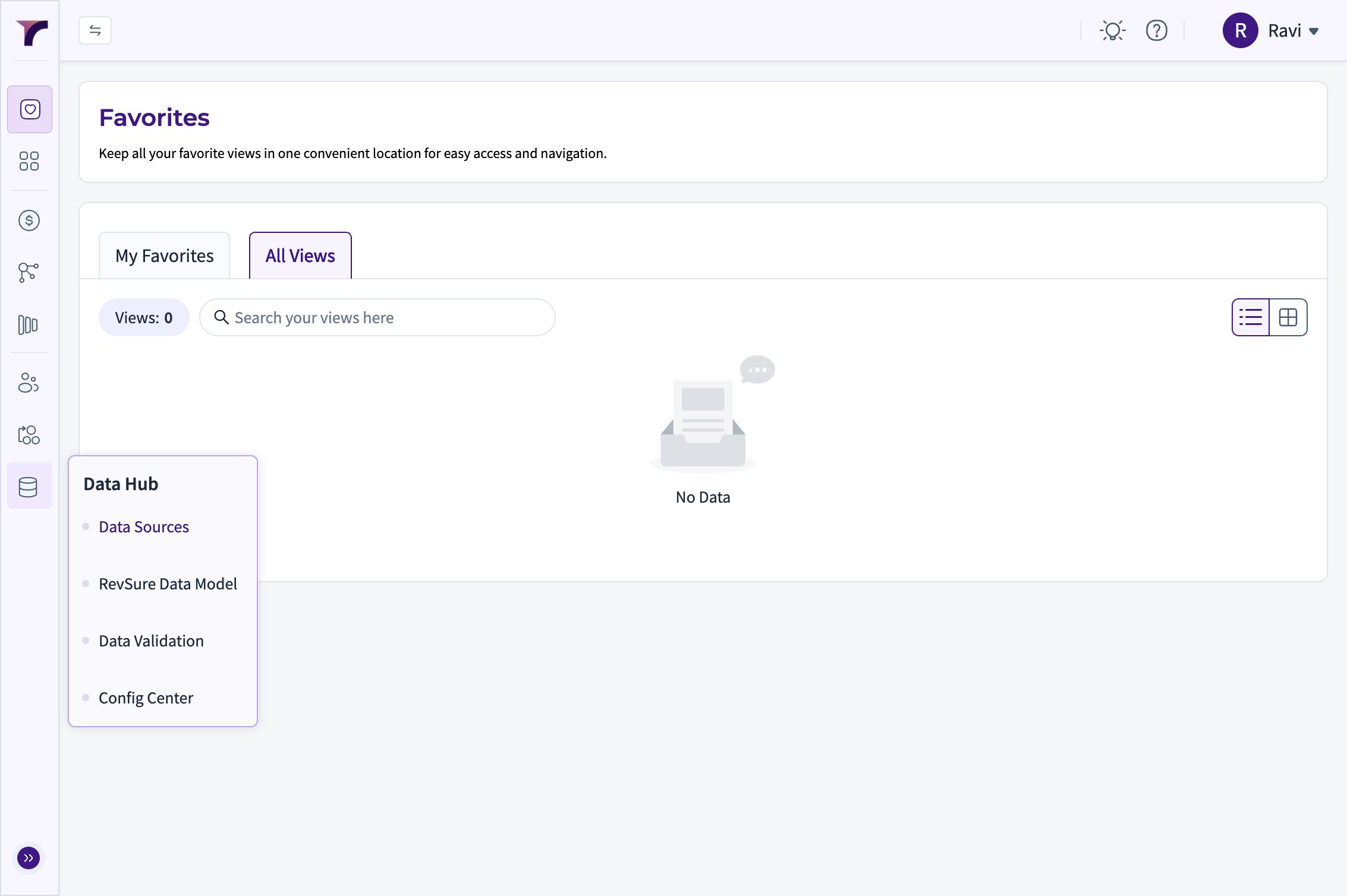The image size is (1347, 896).
Task: Select the All Views tab
Action: point(300,256)
